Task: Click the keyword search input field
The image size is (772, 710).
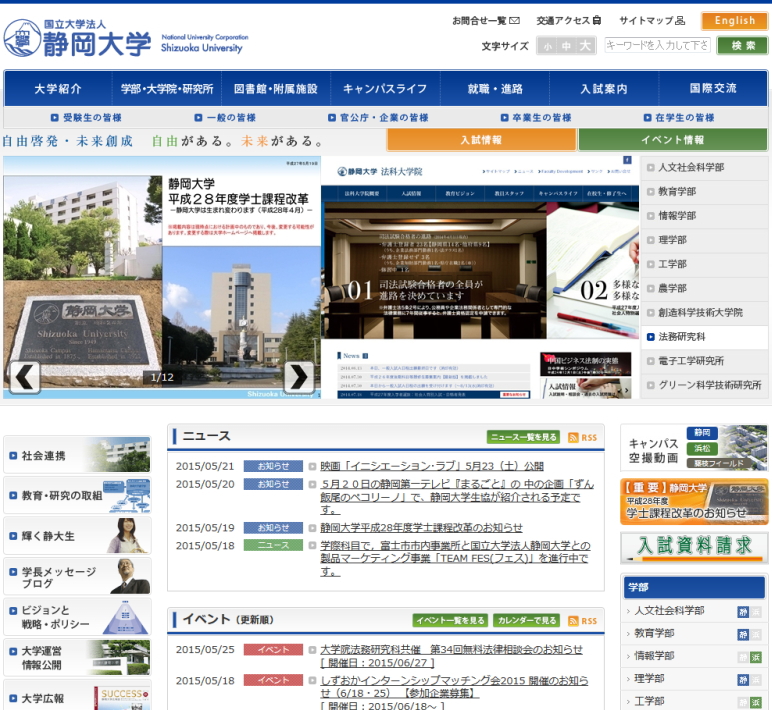Action: click(657, 45)
